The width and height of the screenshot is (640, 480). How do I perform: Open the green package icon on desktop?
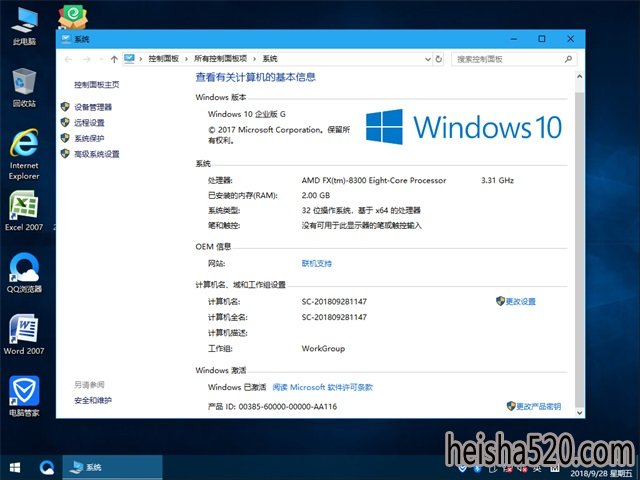(73, 16)
